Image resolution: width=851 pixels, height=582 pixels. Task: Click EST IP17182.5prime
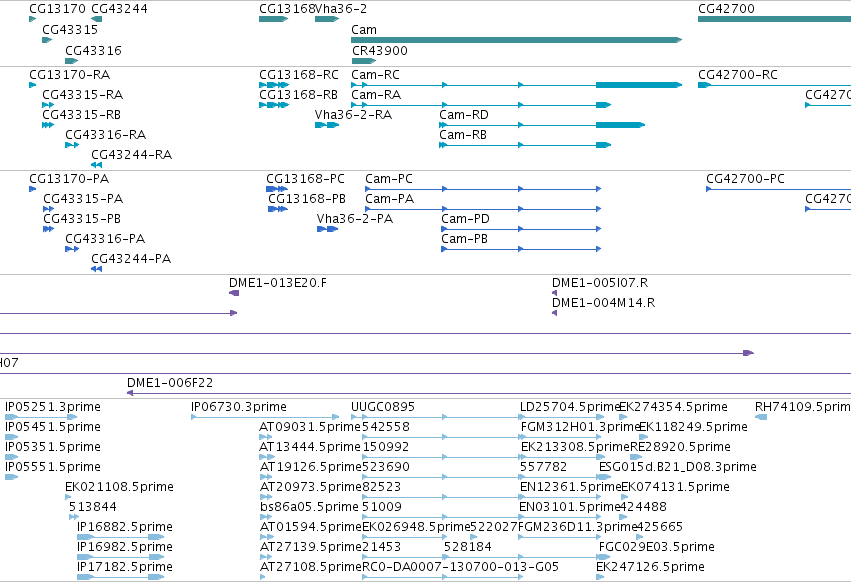(125, 567)
